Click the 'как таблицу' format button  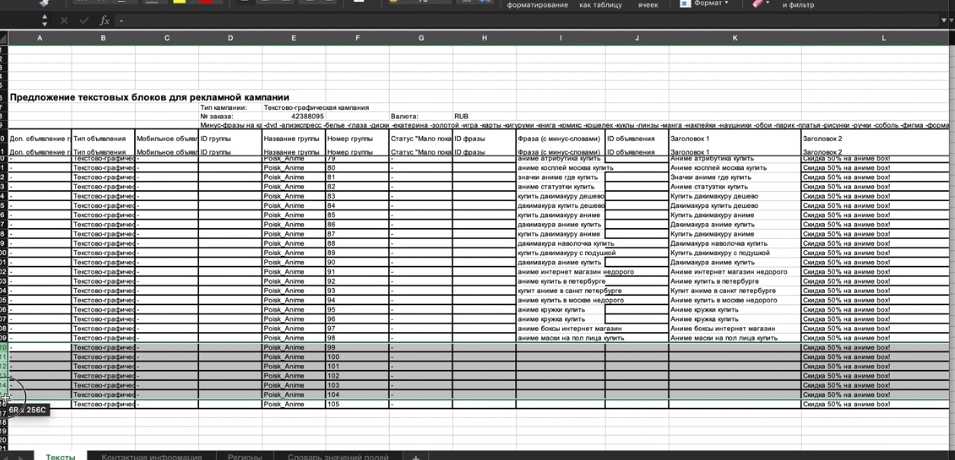pyautogui.click(x=600, y=5)
